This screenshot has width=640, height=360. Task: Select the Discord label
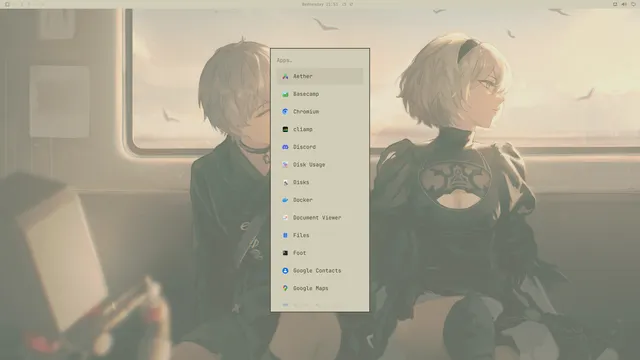pos(304,147)
